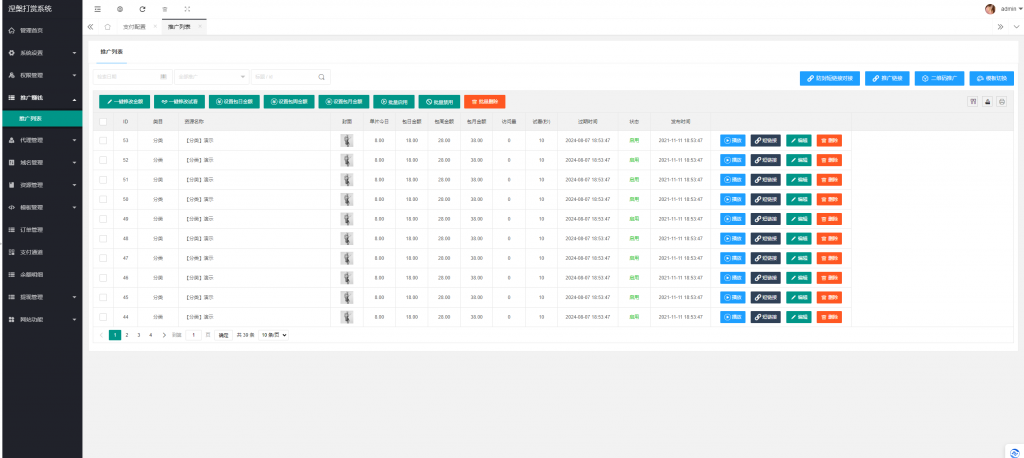Toggle the select-all checkbox in table header

coord(103,121)
